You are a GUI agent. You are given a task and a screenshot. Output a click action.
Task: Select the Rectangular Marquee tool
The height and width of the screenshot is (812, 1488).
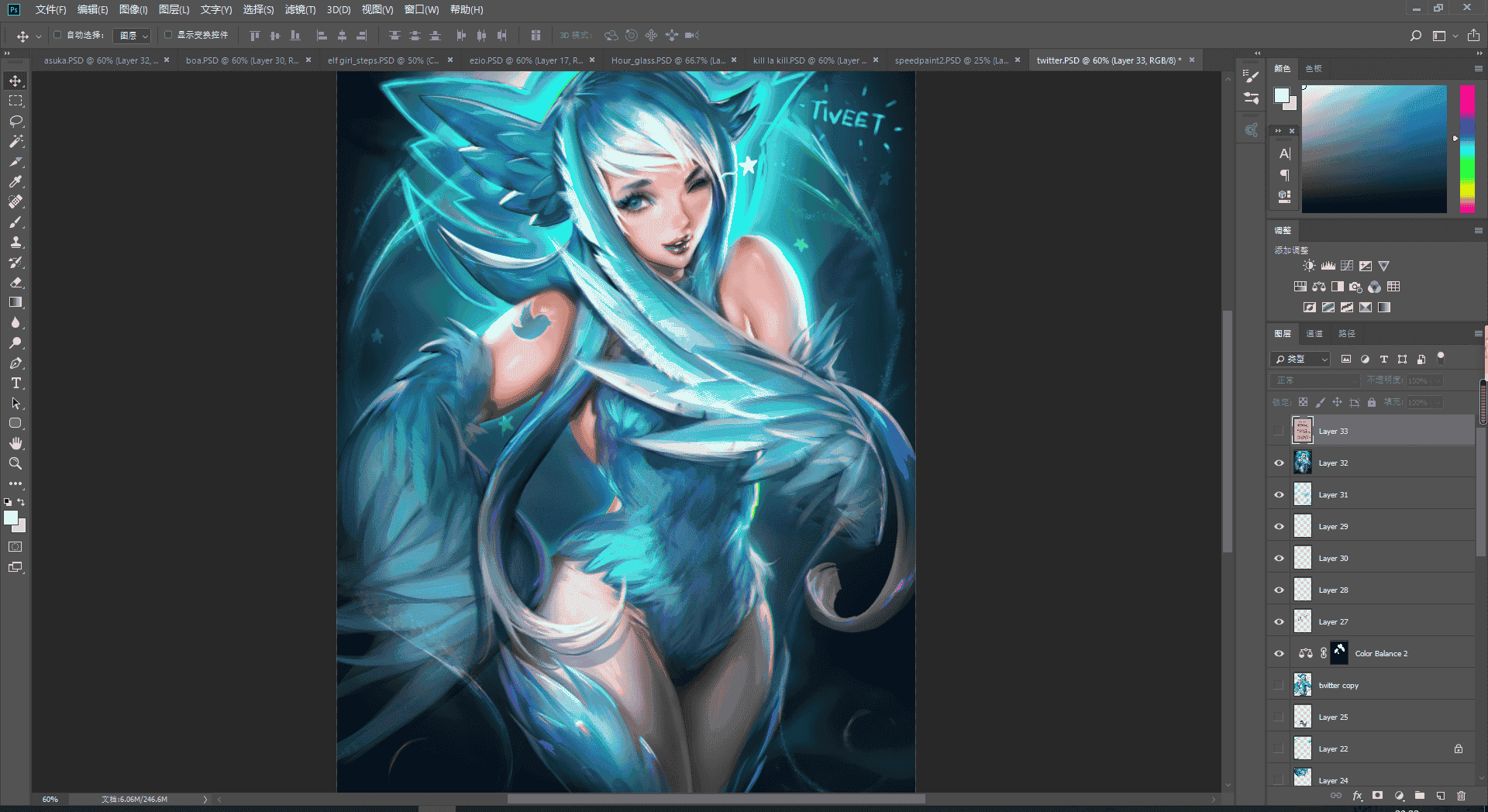pyautogui.click(x=15, y=101)
